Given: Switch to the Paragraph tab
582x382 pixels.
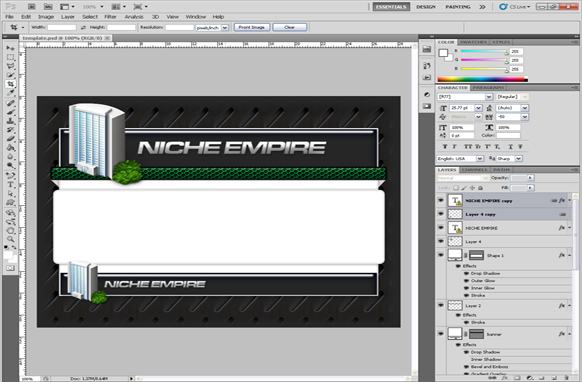Looking at the screenshot, I should coord(488,88).
